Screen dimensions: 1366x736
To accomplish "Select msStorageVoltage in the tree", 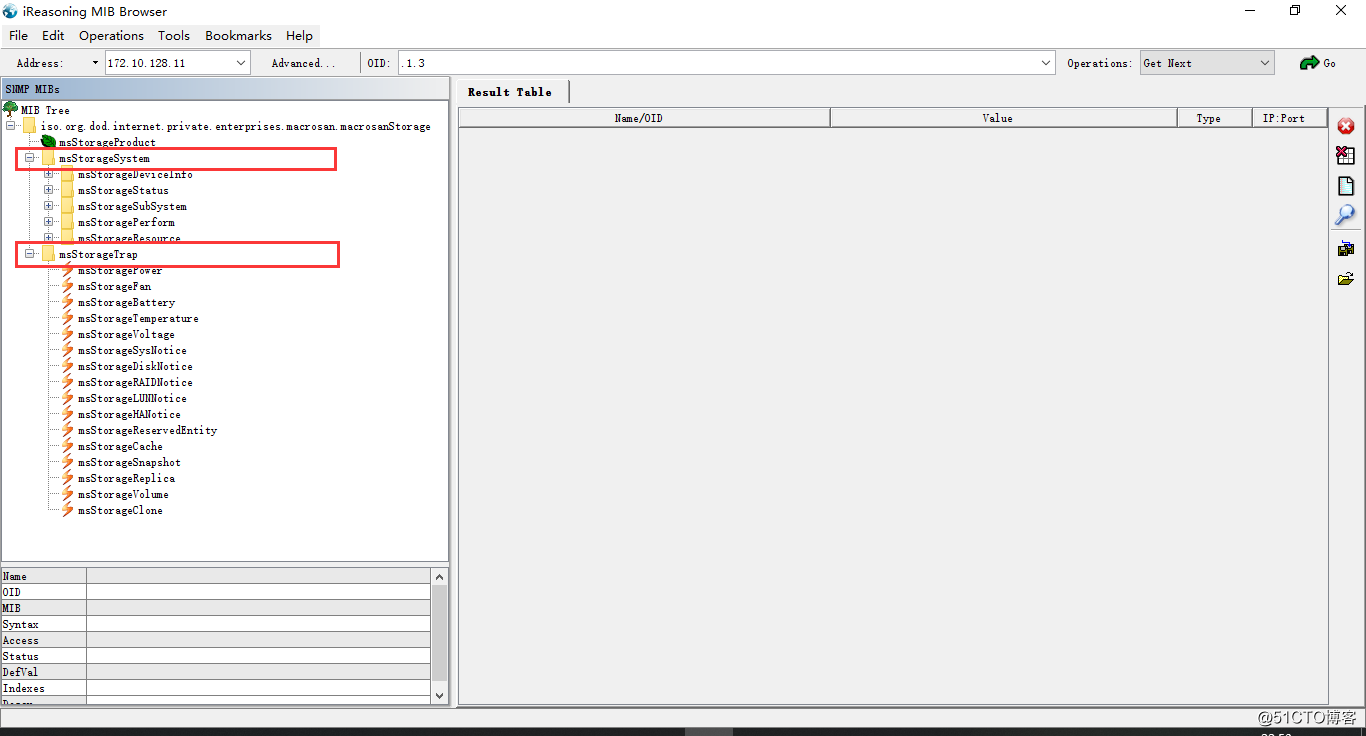I will pyautogui.click(x=126, y=334).
